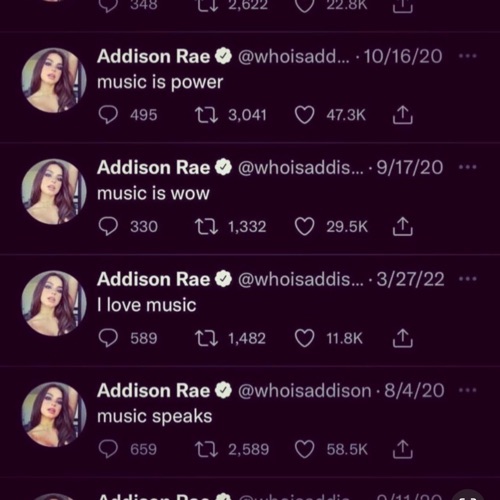This screenshot has width=500, height=500.
Task: Open Addison Rae name on "music is wow" tweet
Action: [x=154, y=167]
